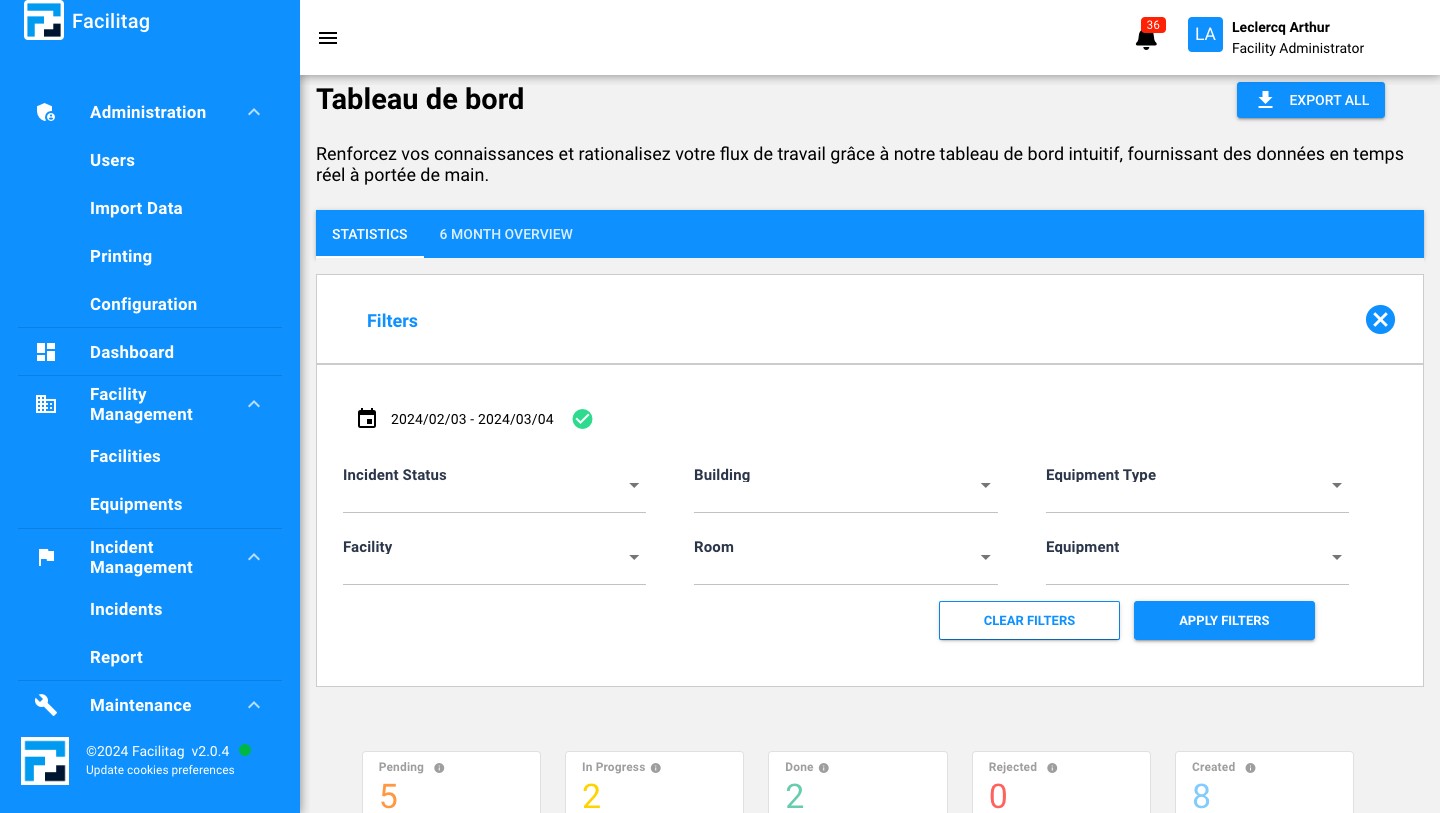Go to Dashboard in the sidebar
The height and width of the screenshot is (813, 1440).
click(x=132, y=352)
